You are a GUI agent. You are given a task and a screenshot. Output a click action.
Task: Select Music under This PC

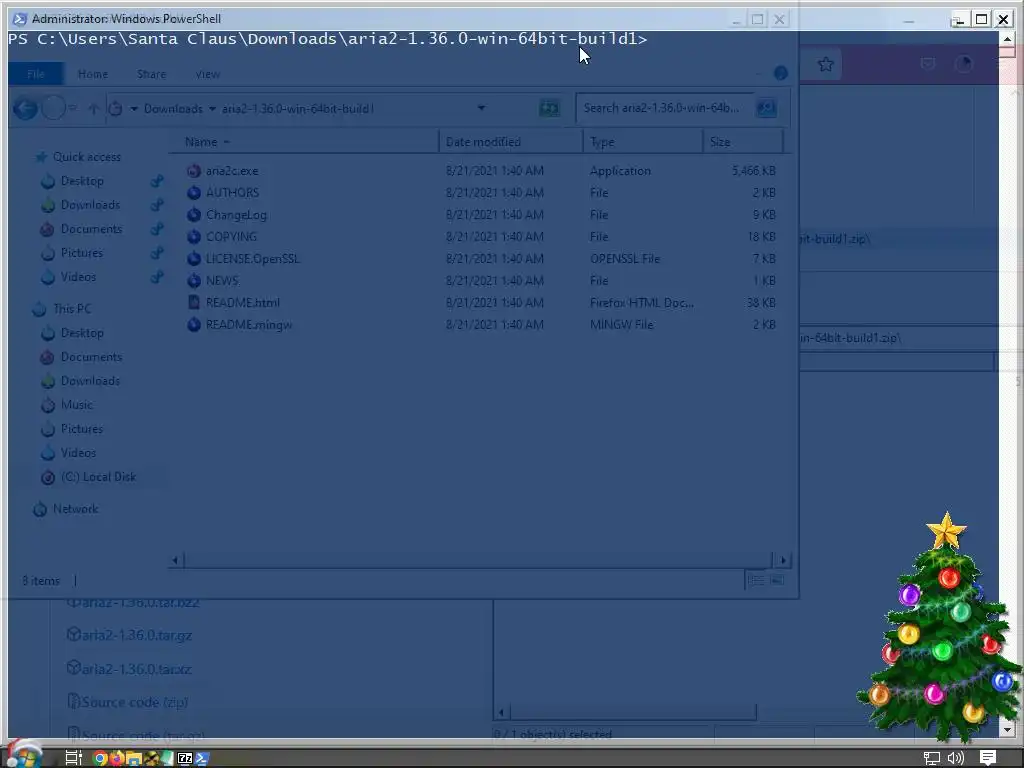point(77,405)
